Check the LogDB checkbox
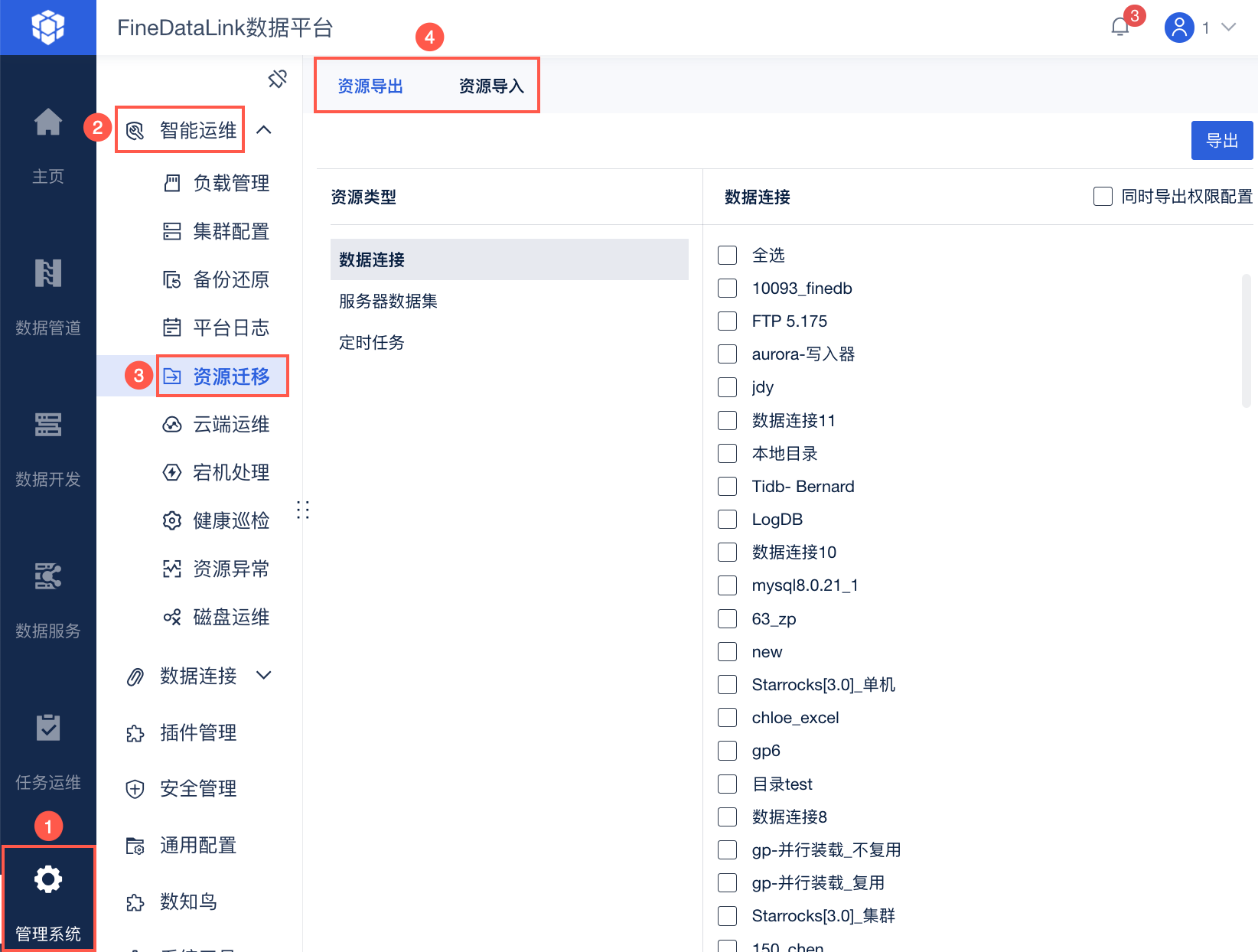Image resolution: width=1258 pixels, height=952 pixels. tap(728, 520)
